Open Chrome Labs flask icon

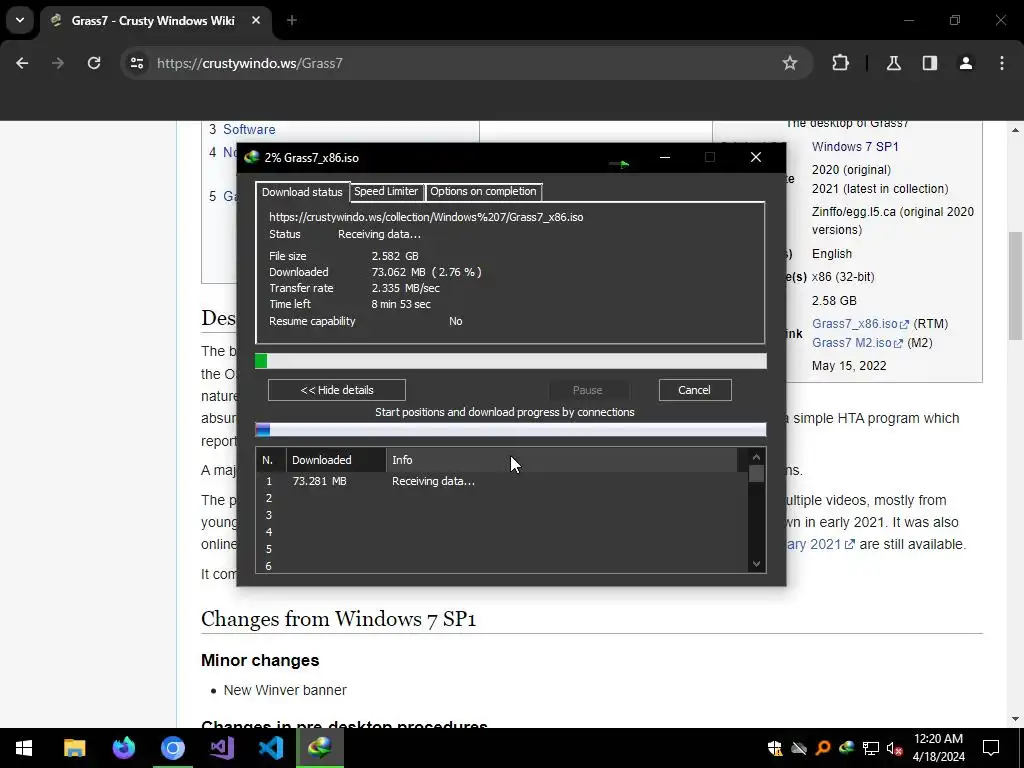click(x=893, y=63)
